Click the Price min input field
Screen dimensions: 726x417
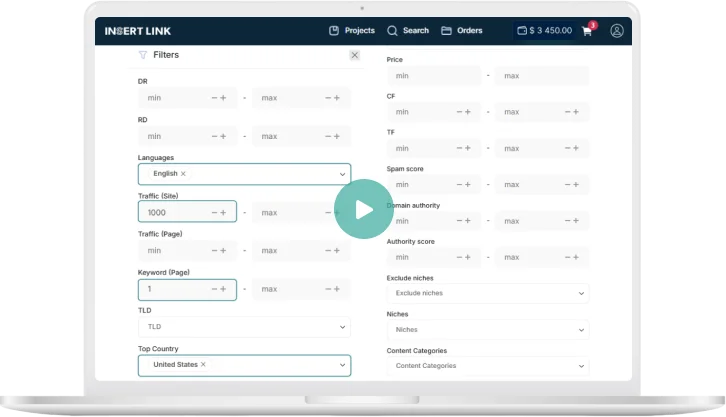point(430,76)
